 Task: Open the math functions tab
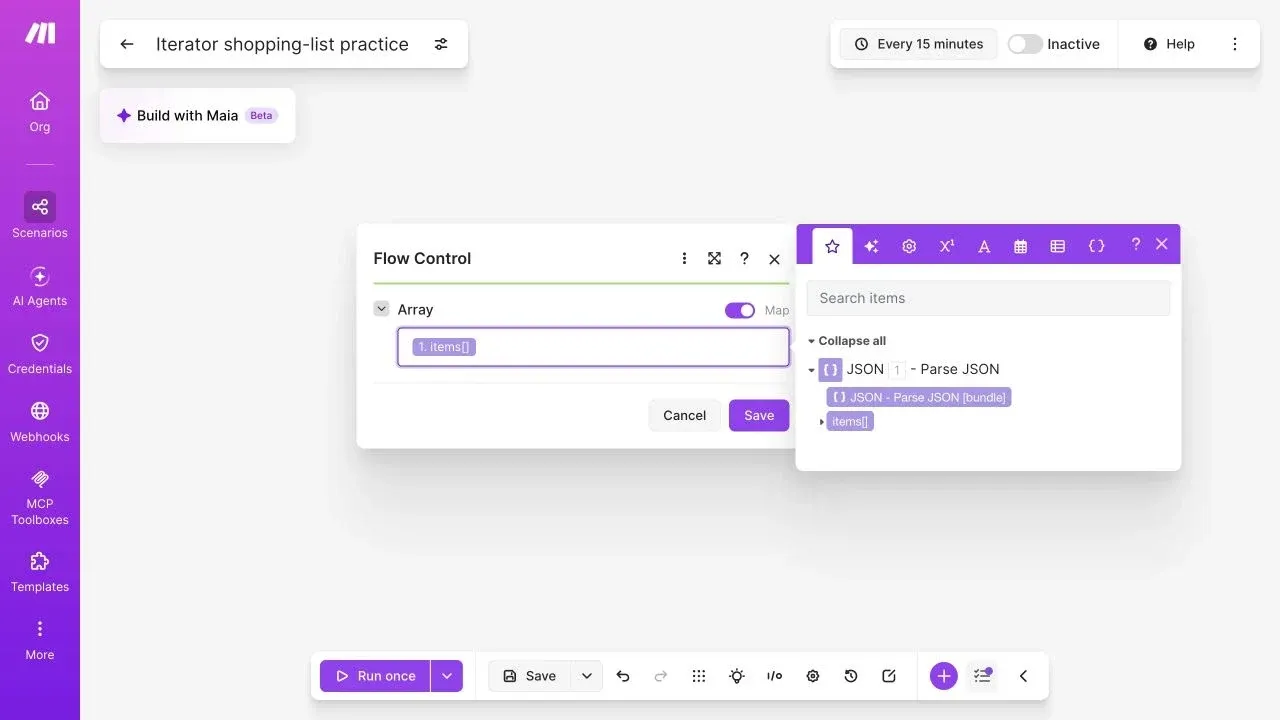pos(946,246)
